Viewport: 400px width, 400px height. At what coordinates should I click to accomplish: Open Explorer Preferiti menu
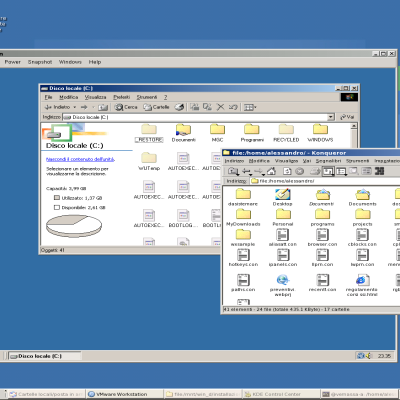122,97
